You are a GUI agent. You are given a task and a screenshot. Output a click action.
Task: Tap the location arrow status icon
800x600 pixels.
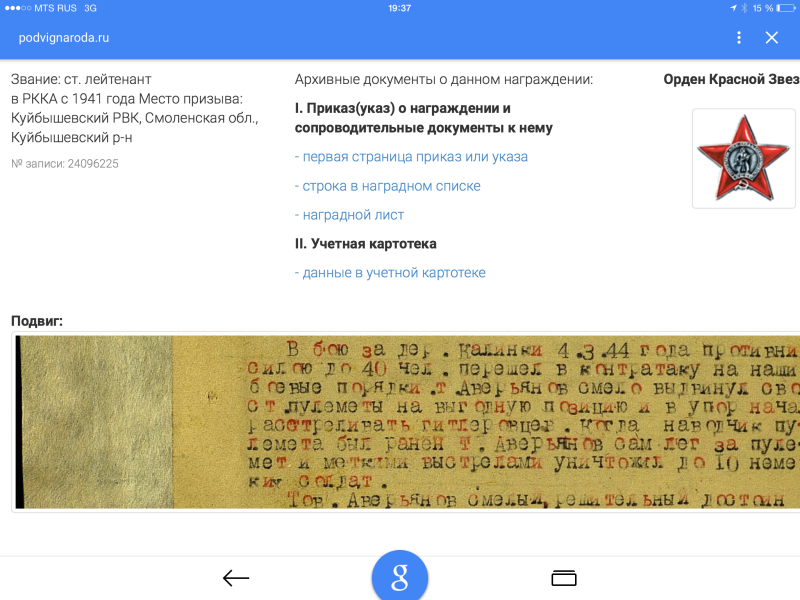[733, 8]
